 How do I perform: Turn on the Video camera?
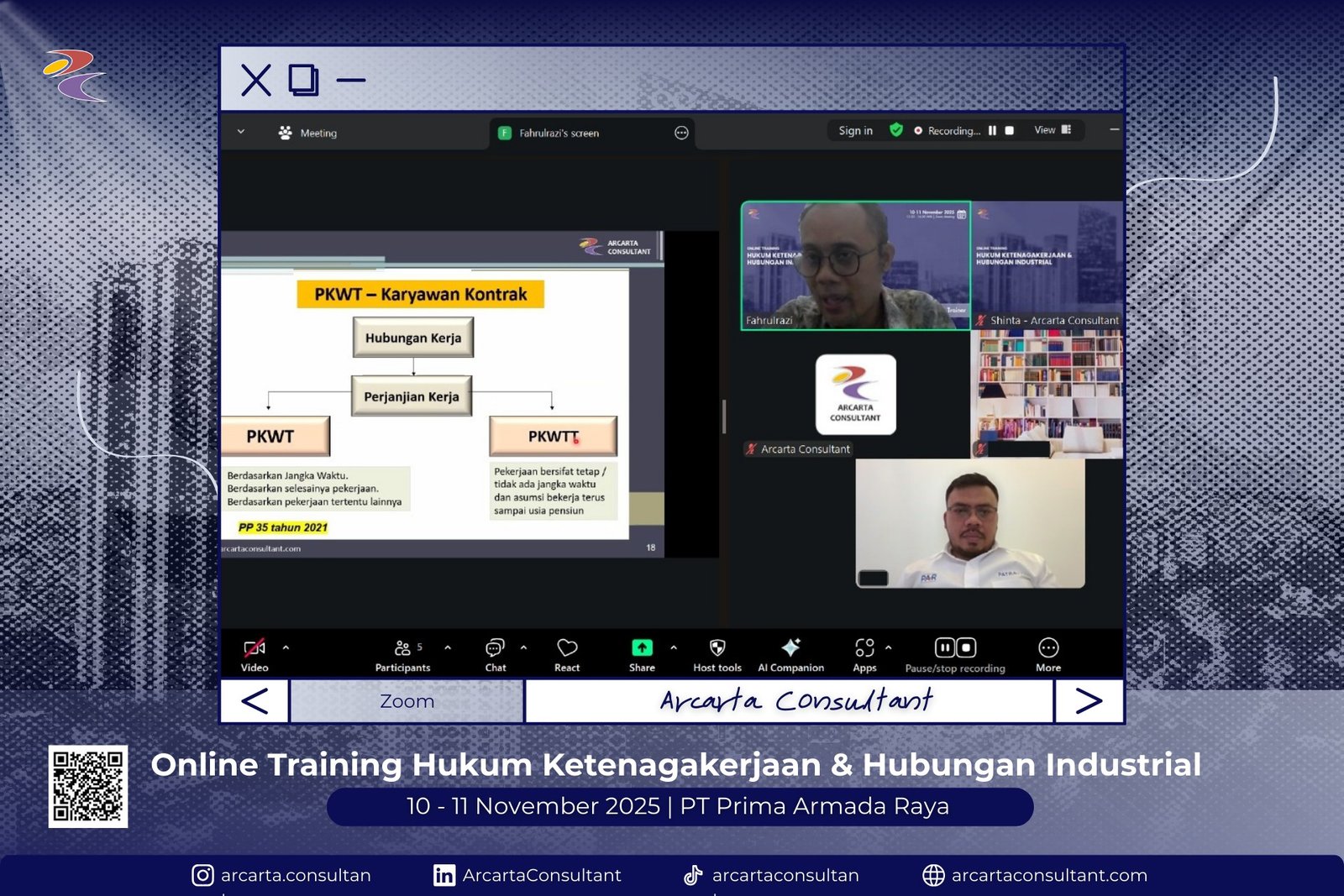point(255,654)
